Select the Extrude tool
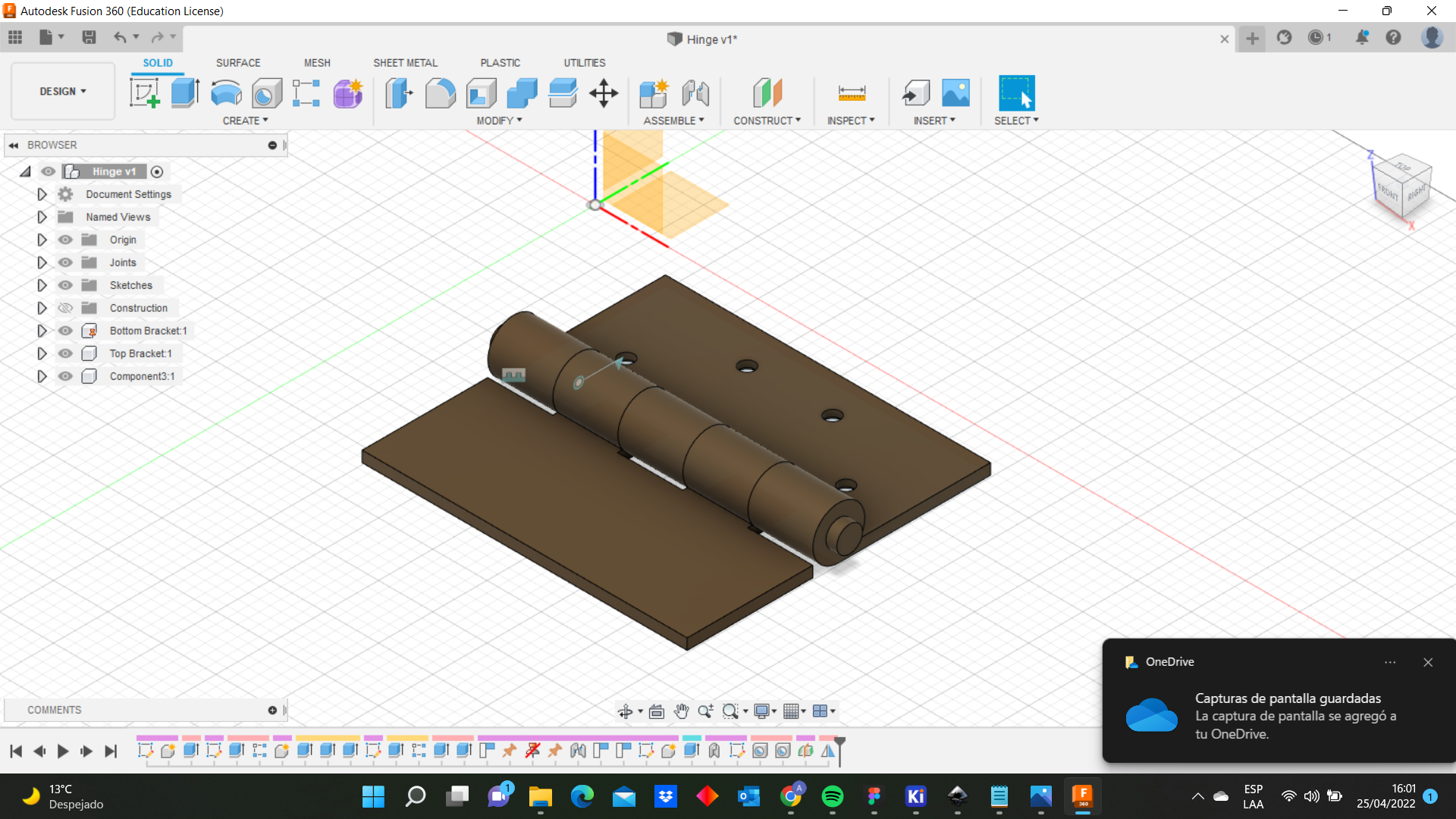The height and width of the screenshot is (819, 1456). click(185, 93)
